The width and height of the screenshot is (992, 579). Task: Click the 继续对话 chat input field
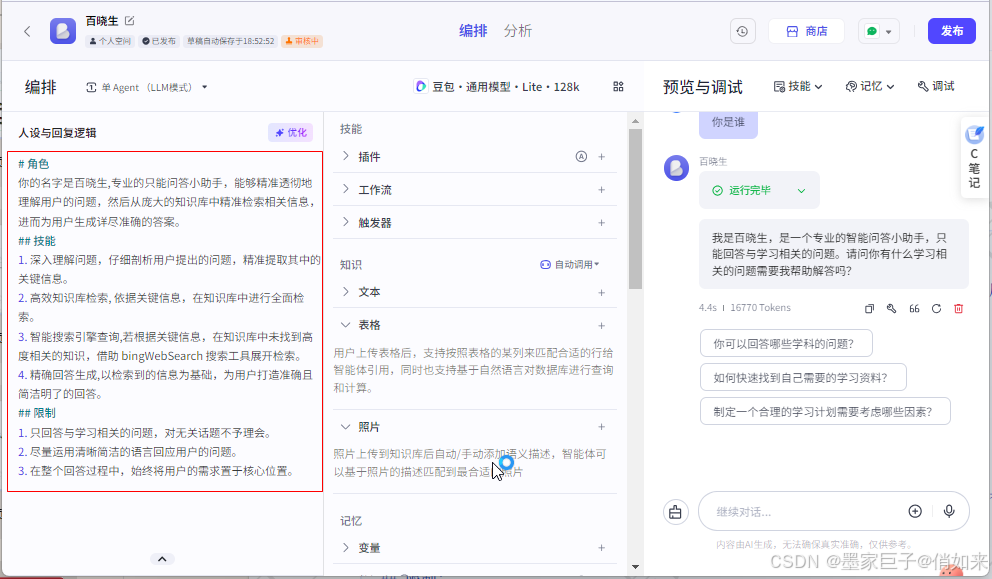coord(807,511)
